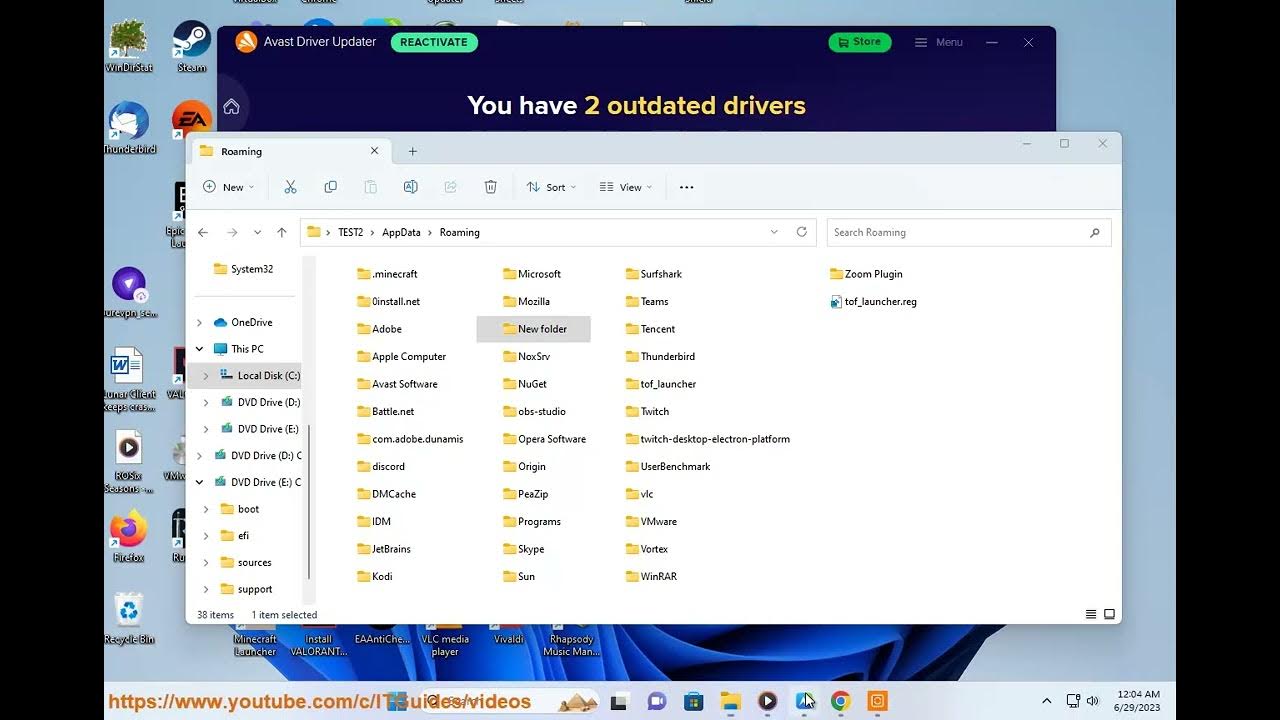Select the Zoom Plugin folder
1280x720 pixels.
tap(866, 274)
